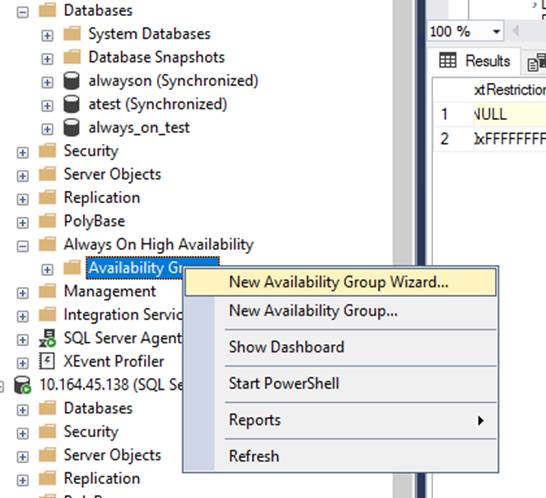Choose New Availability Group Wizard...
The image size is (546, 498).
[341, 282]
